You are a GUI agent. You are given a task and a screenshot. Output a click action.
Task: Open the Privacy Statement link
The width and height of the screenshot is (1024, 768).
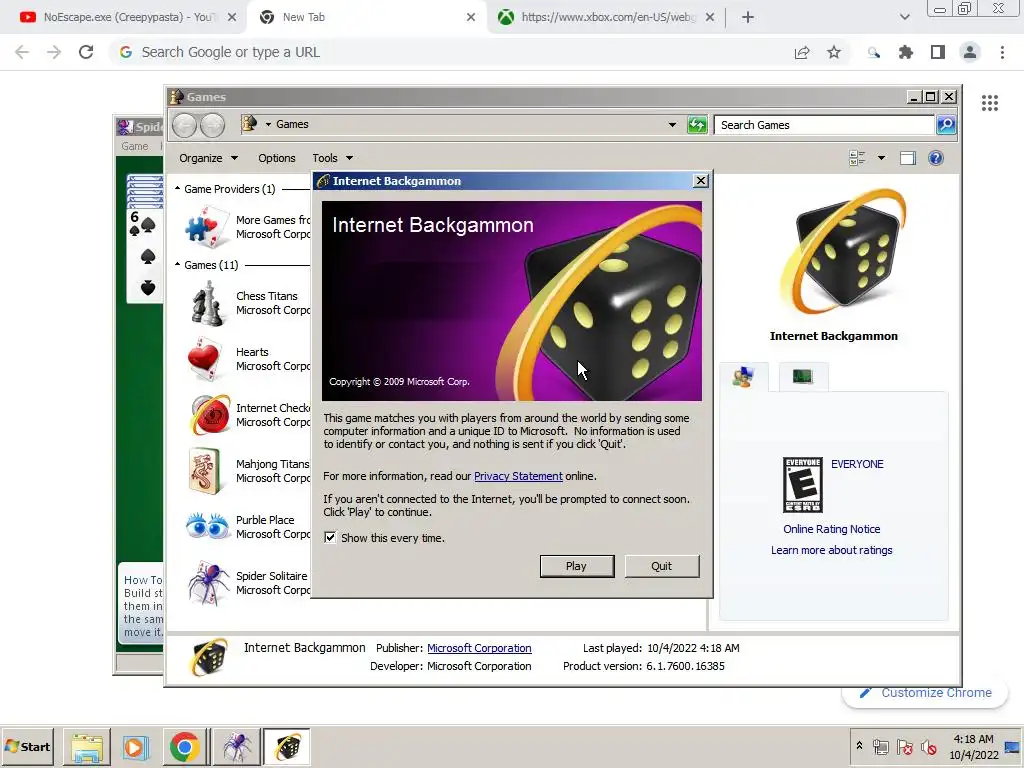tap(518, 476)
